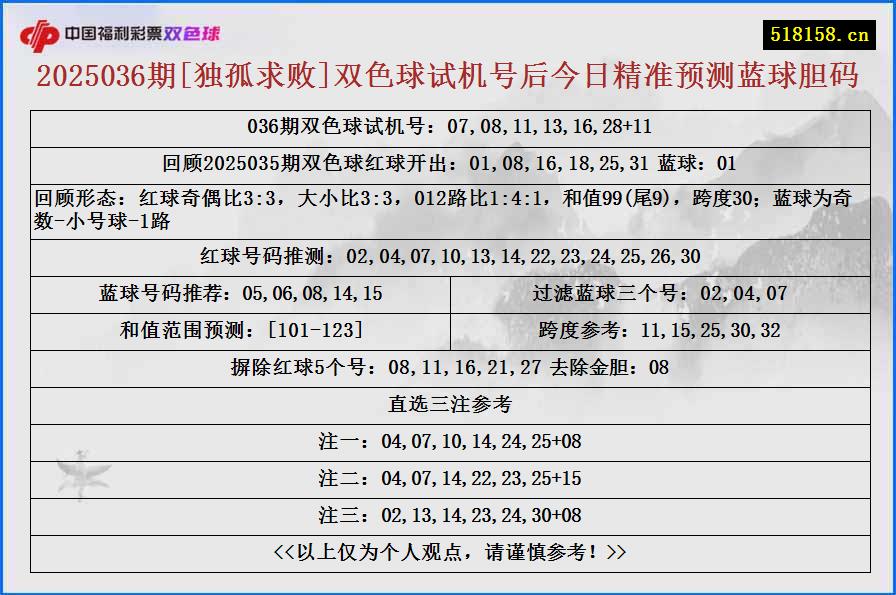Click 注一 prediction row 04,07,10,14,24,25+08
The image size is (896, 595).
point(448,442)
